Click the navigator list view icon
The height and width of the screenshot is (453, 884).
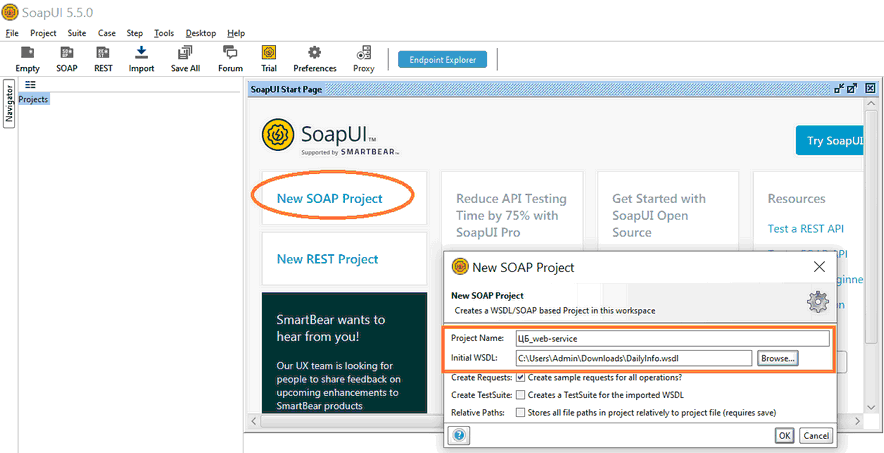[x=30, y=85]
